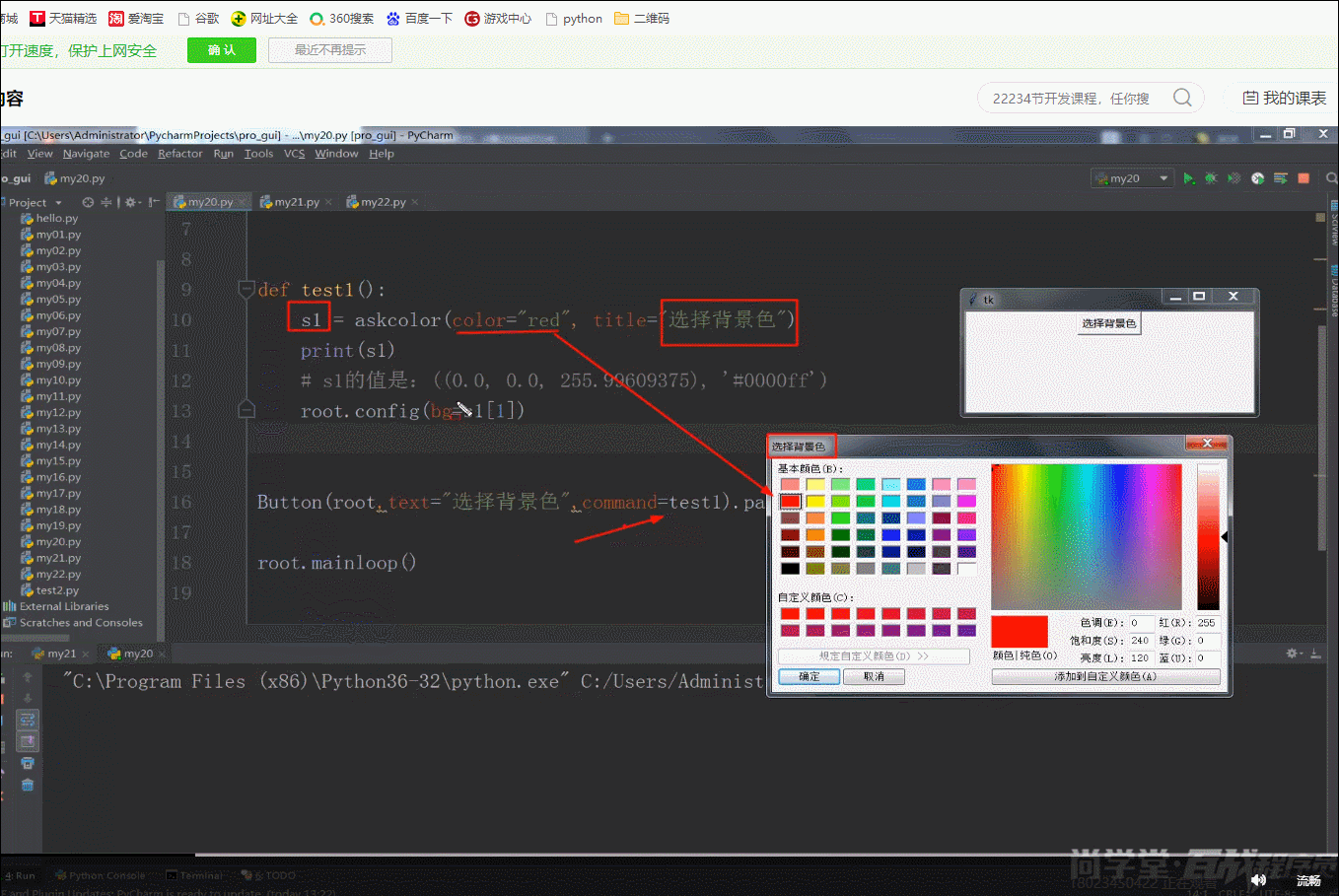Viewport: 1339px width, 896px height.
Task: Start debugging with the green bug icon
Action: coord(1211,178)
